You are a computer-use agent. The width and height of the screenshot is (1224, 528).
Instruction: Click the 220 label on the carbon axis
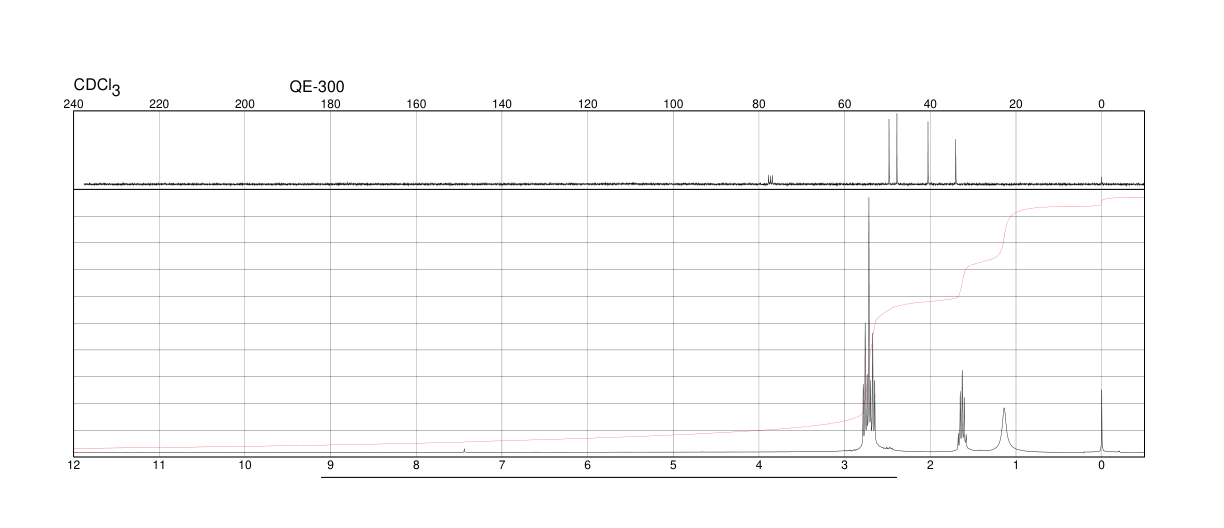[x=159, y=104]
